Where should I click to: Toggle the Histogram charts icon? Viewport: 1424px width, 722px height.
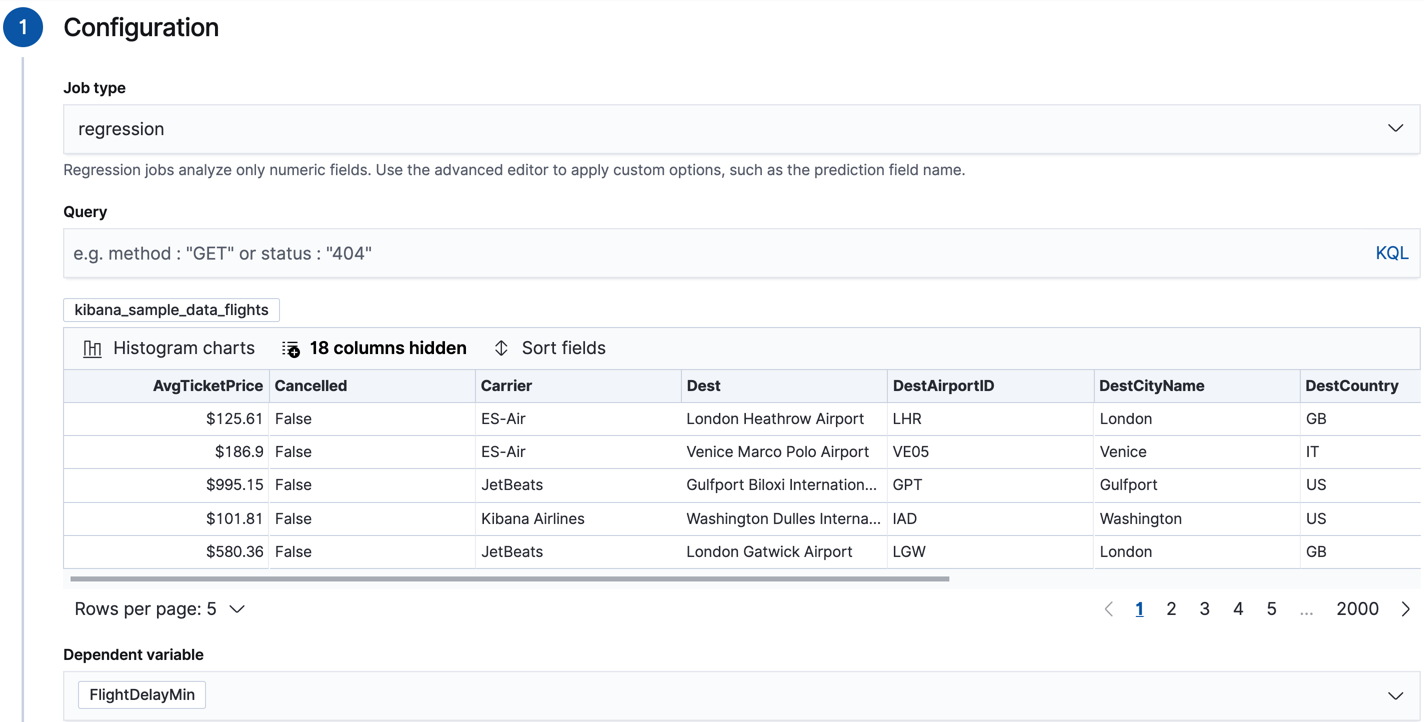click(x=92, y=347)
